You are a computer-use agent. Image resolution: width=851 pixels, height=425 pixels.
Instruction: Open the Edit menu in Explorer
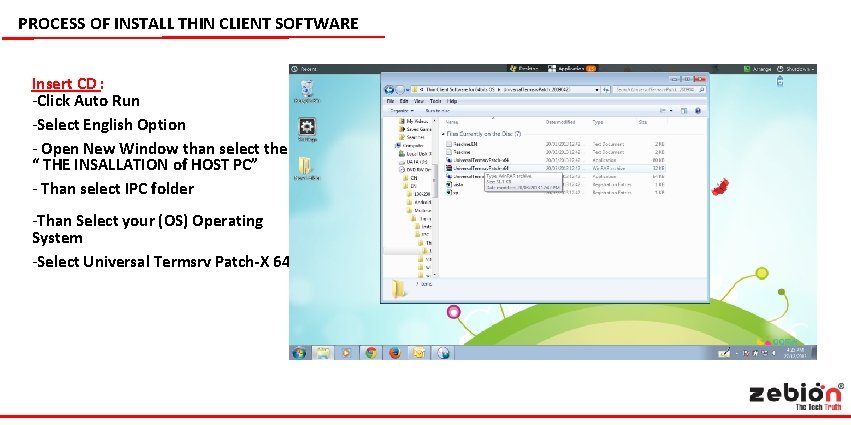pos(404,101)
